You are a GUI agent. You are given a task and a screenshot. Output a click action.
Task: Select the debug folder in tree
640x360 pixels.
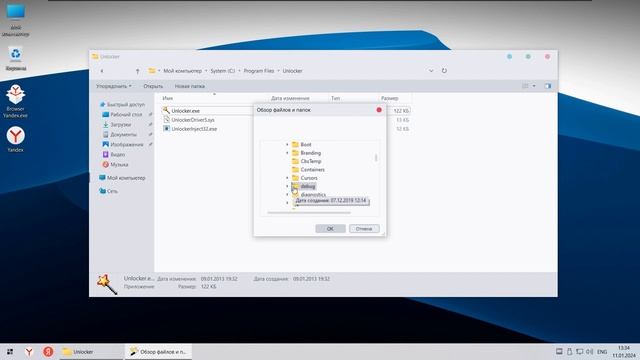pyautogui.click(x=308, y=187)
